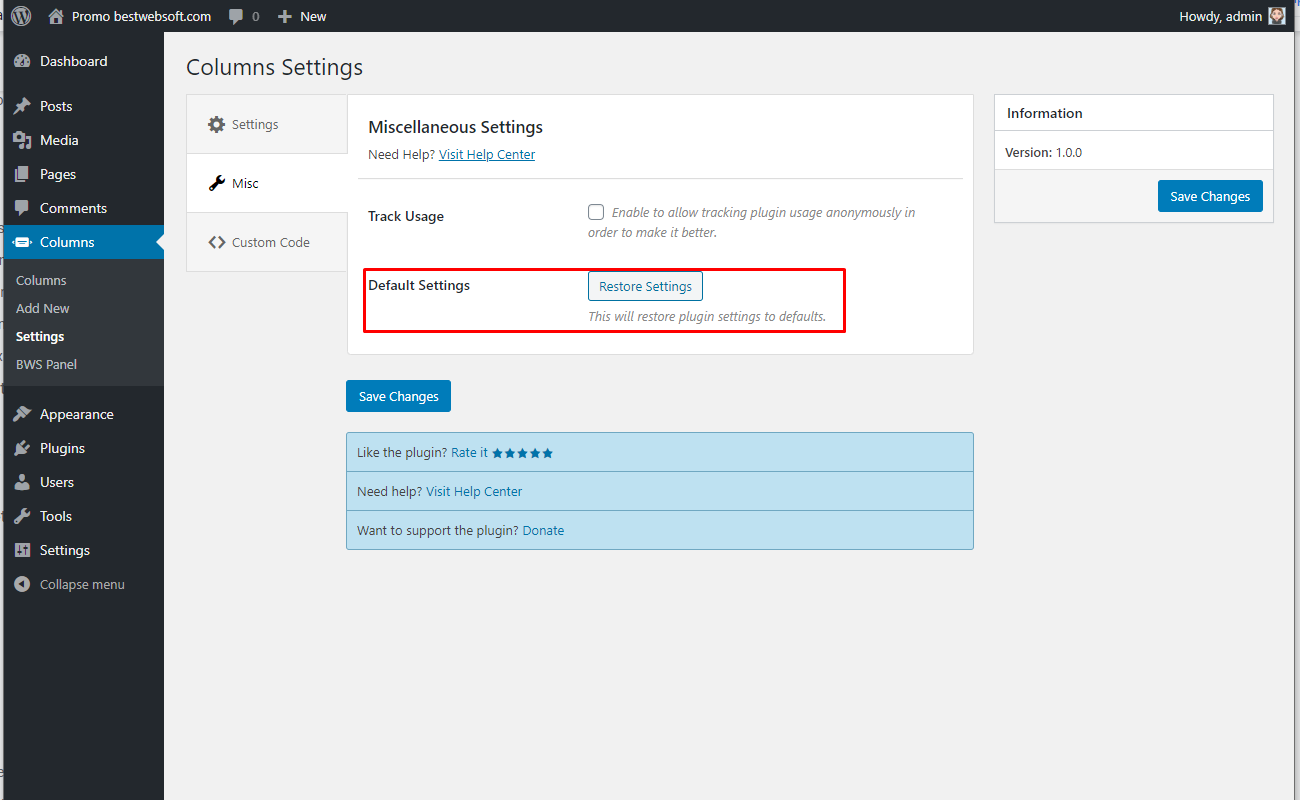Click the wrench icon on Misc tab
This screenshot has width=1300, height=800.
point(216,183)
